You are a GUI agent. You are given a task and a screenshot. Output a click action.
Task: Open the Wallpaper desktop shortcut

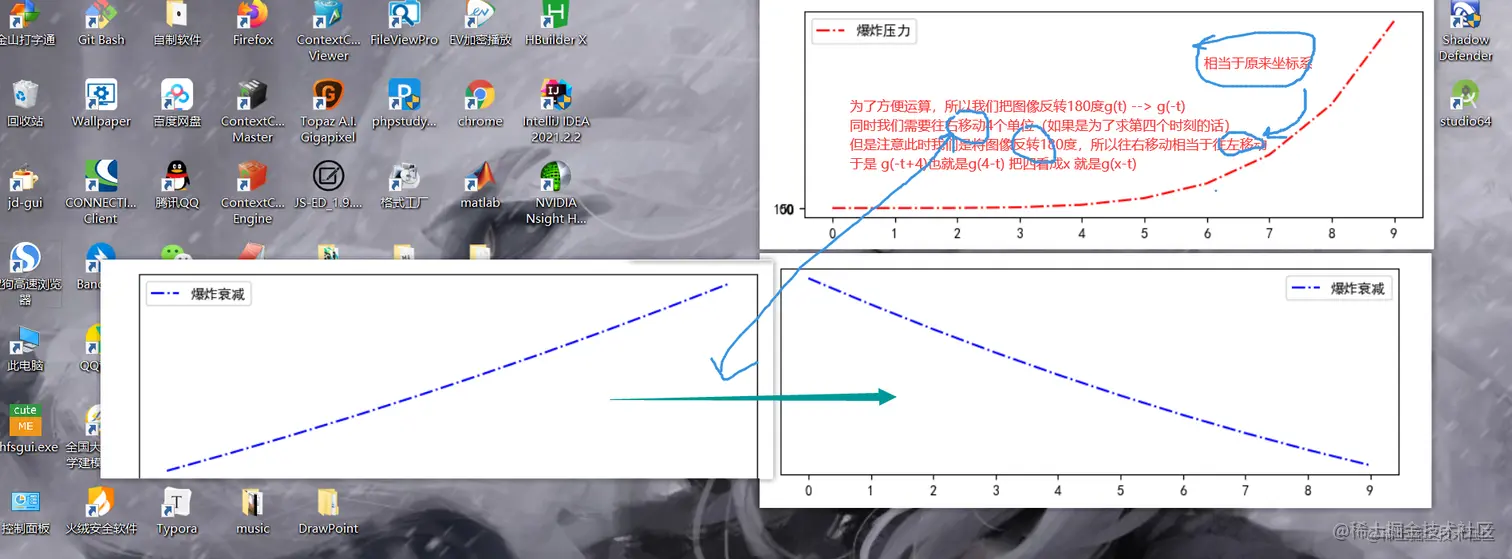point(101,104)
